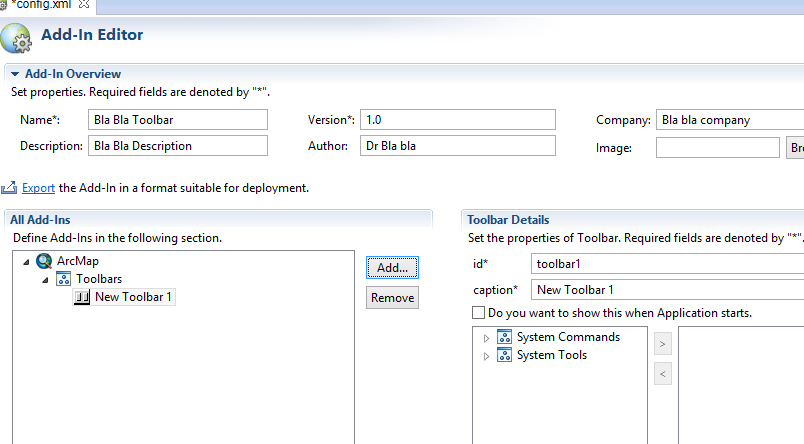Expand the System Commands node
The height and width of the screenshot is (444, 804).
click(487, 338)
